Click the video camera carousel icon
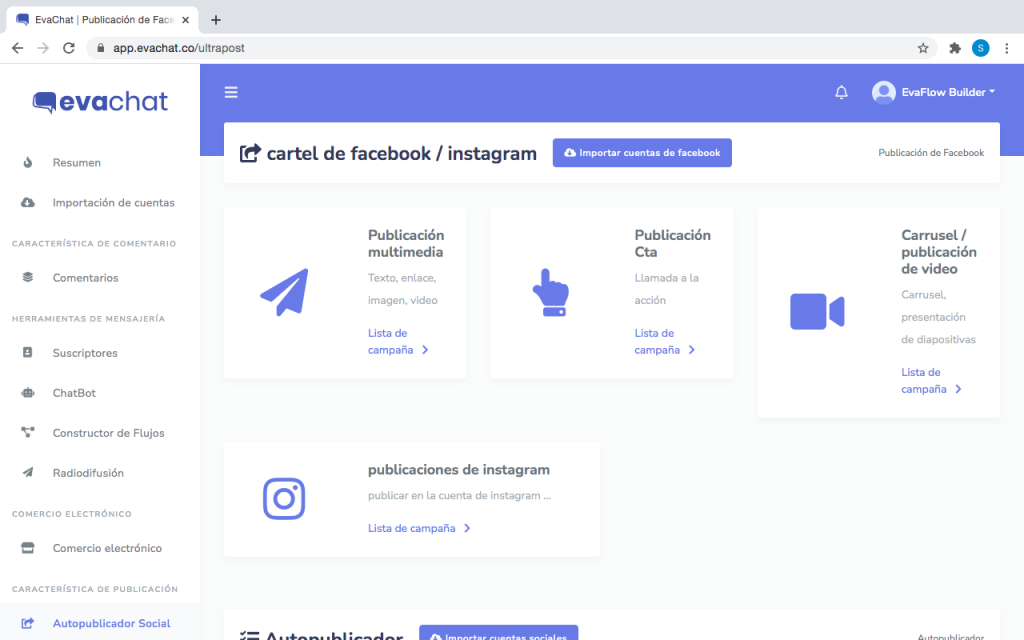This screenshot has height=640, width=1024. 817,312
